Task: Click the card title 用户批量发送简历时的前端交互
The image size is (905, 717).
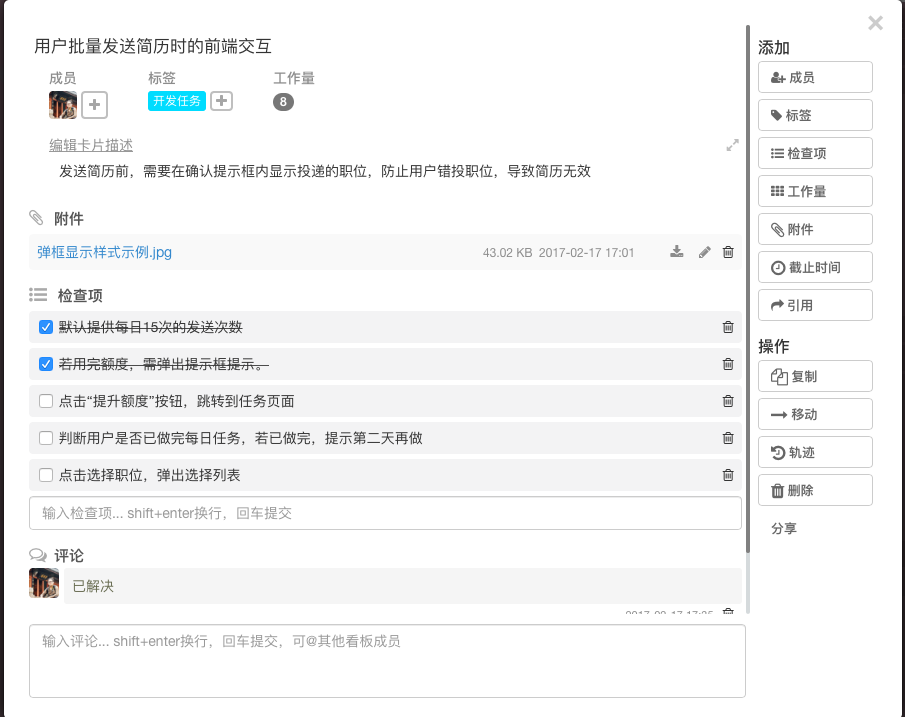Action: pyautogui.click(x=153, y=46)
